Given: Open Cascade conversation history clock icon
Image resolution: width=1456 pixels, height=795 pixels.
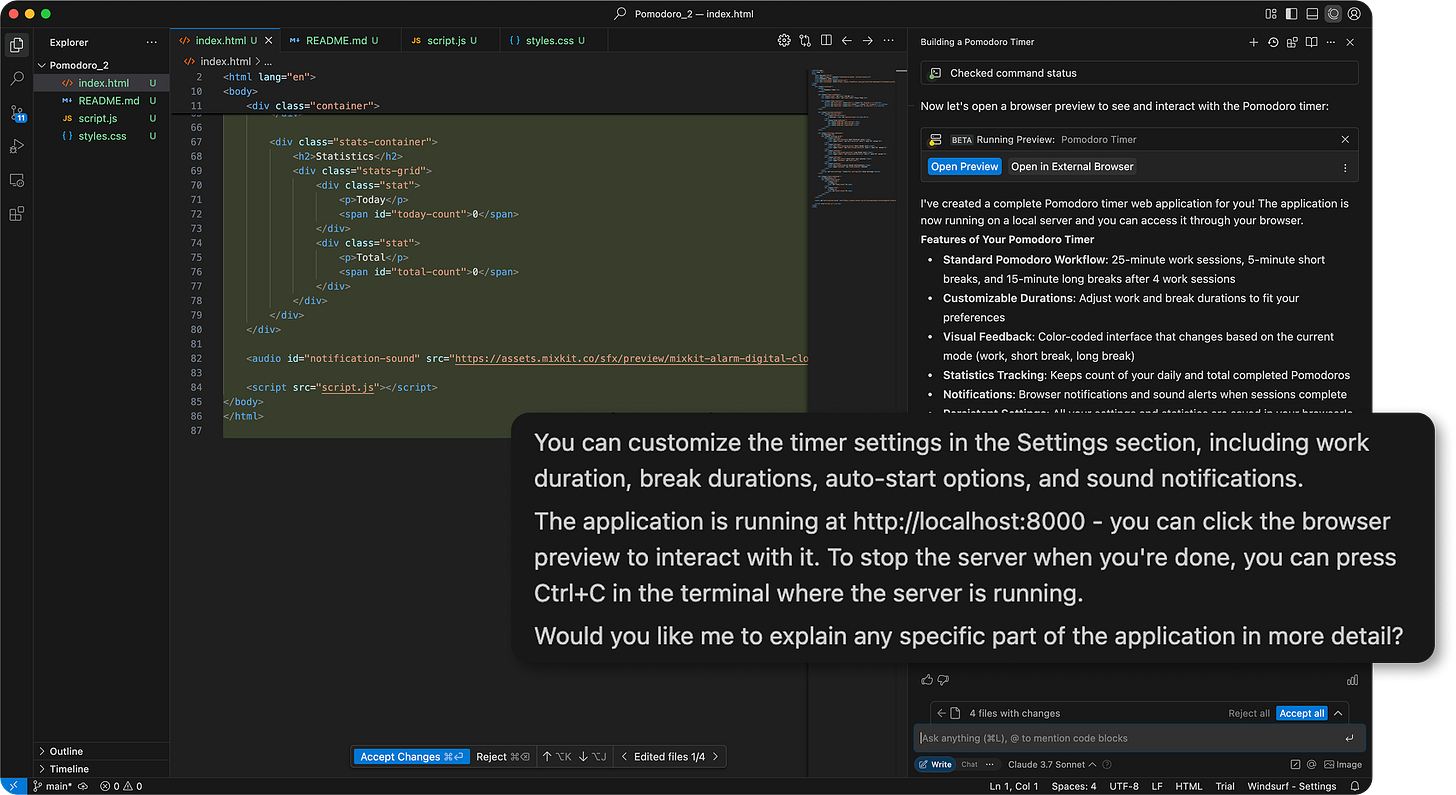Looking at the screenshot, I should click(x=1273, y=42).
